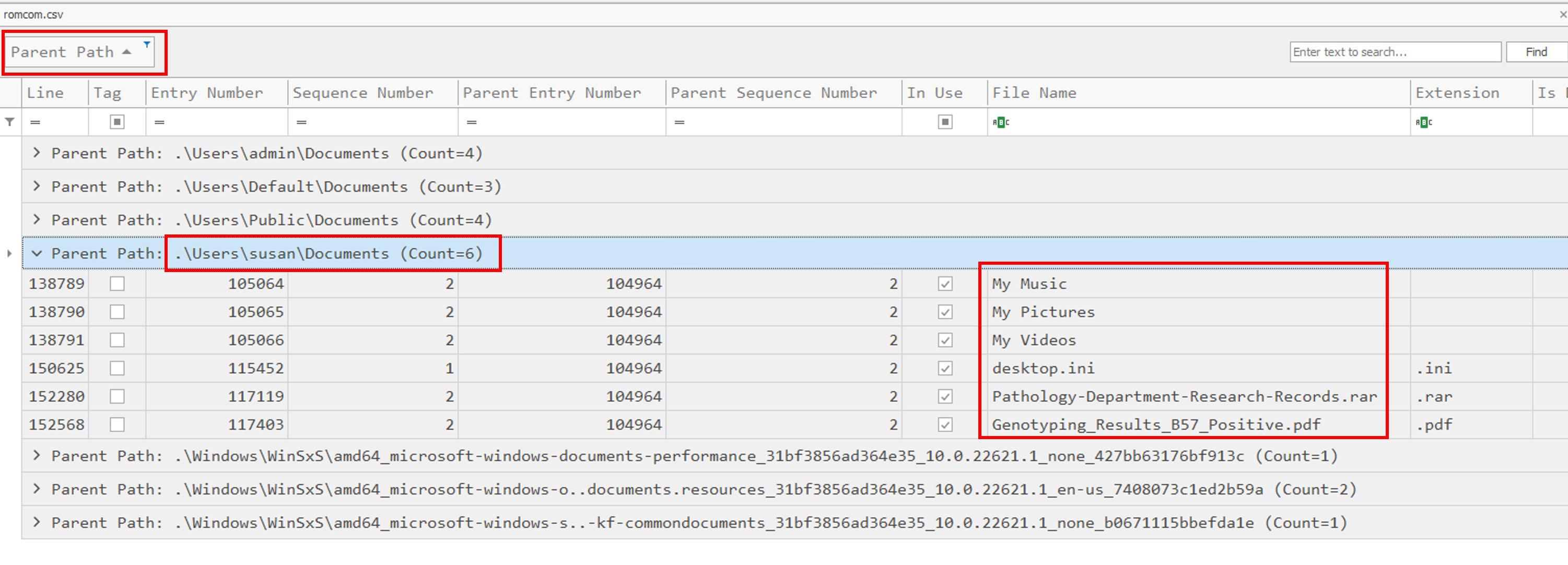Image resolution: width=1568 pixels, height=565 pixels.
Task: Click the Parent Entry Number column header
Action: (552, 92)
